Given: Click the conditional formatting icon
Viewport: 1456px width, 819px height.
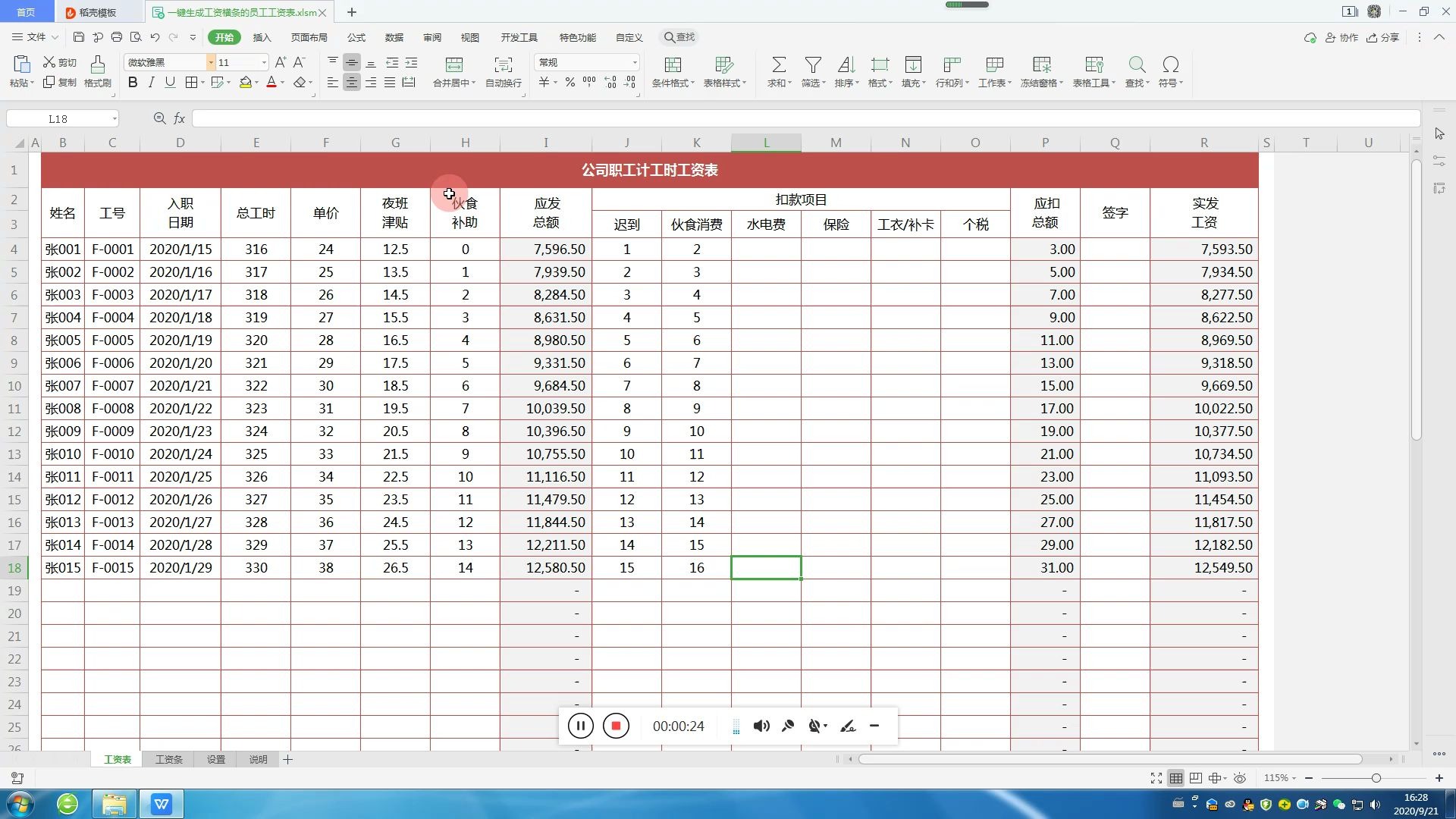Looking at the screenshot, I should pyautogui.click(x=673, y=65).
